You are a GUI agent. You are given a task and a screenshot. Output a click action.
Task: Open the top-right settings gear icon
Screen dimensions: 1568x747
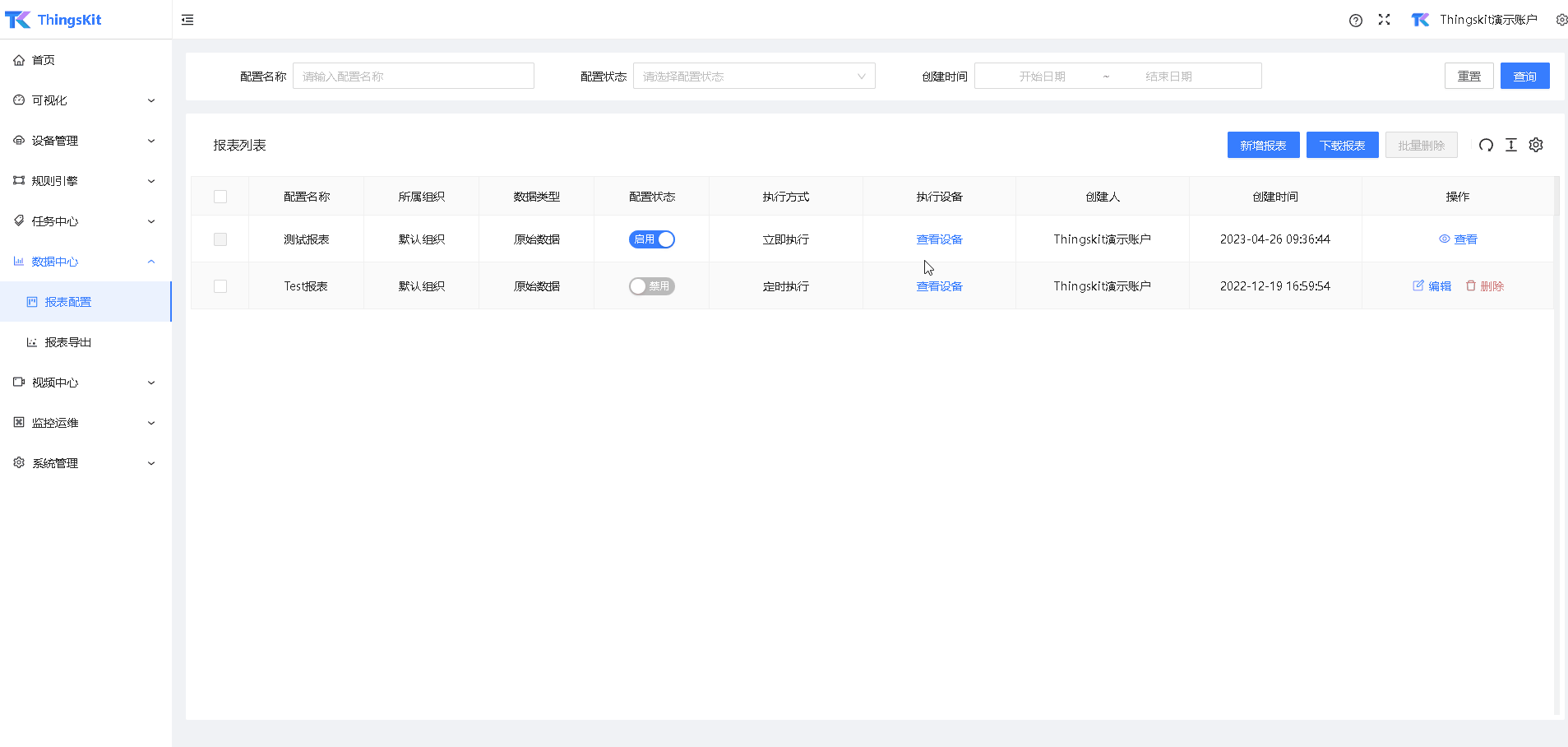1561,20
